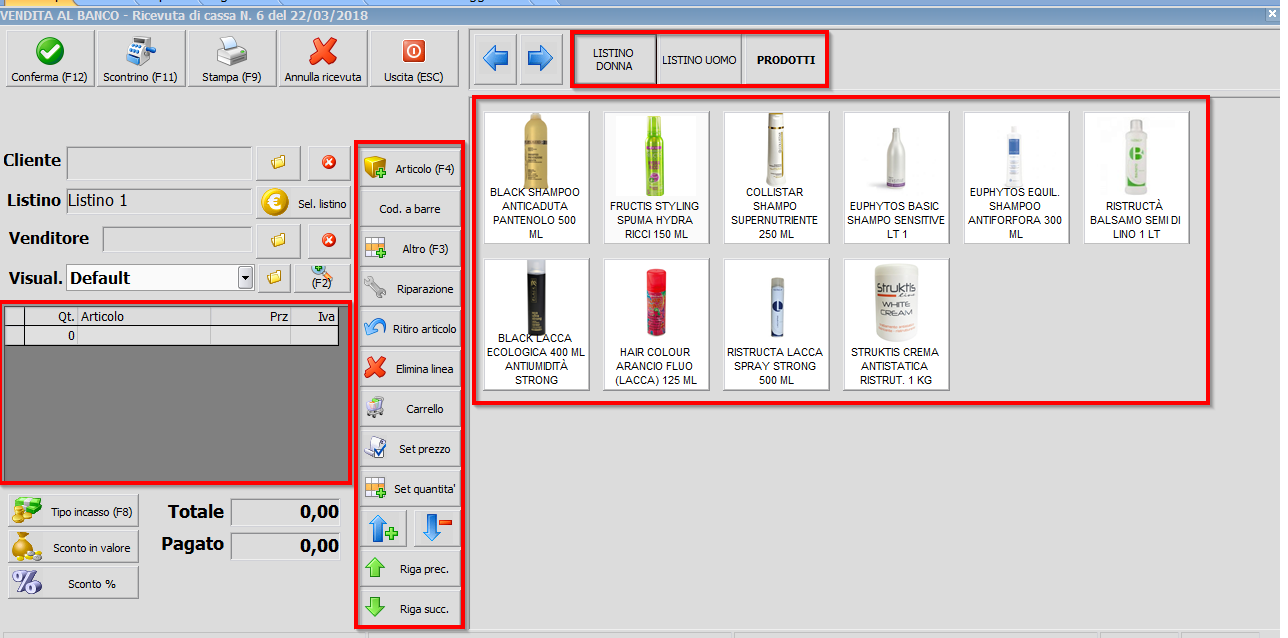The height and width of the screenshot is (638, 1288).
Task: Click the (F2) button beside Visual.
Action: point(322,277)
